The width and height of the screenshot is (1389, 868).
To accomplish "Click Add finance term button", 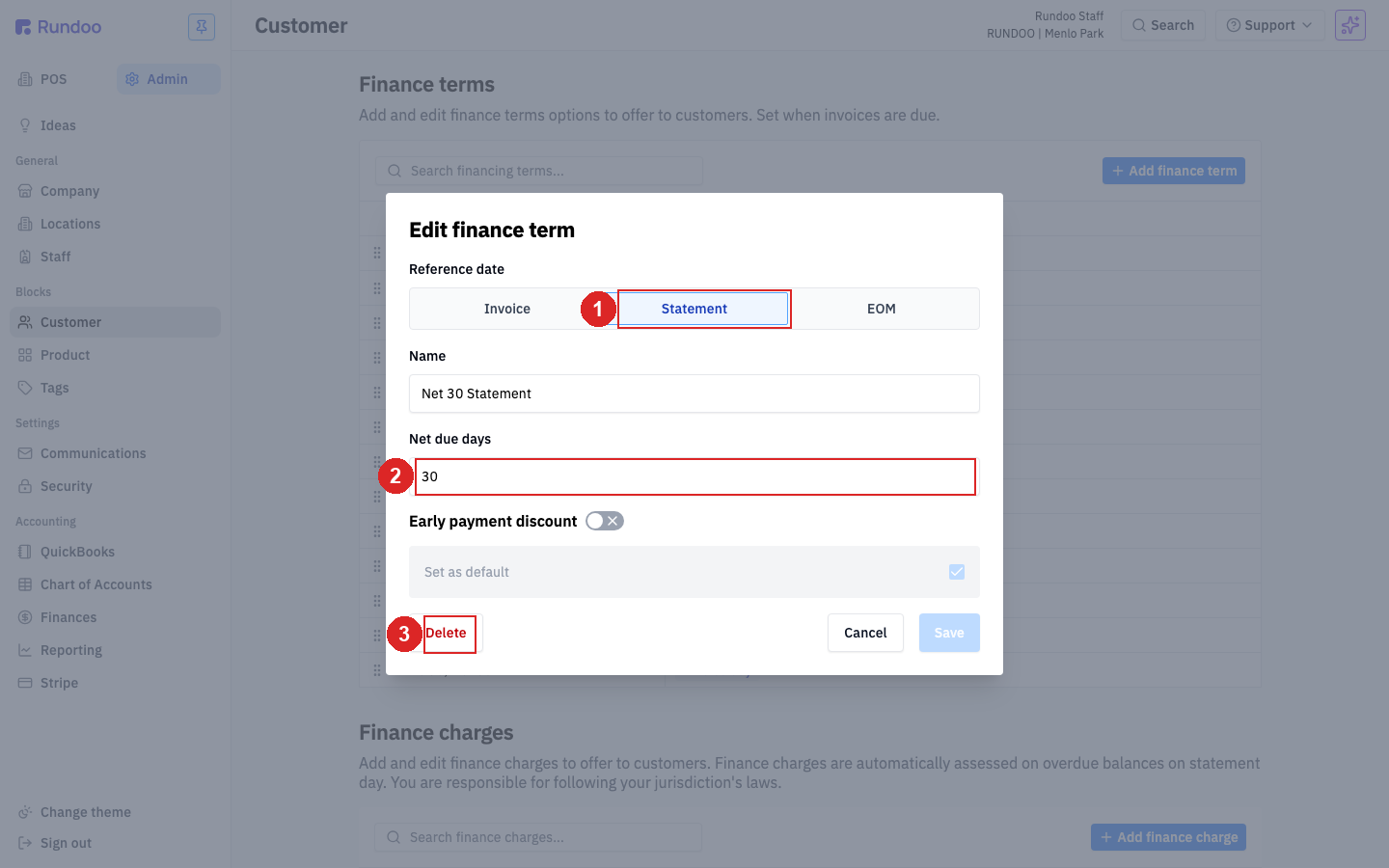I will click(1174, 171).
